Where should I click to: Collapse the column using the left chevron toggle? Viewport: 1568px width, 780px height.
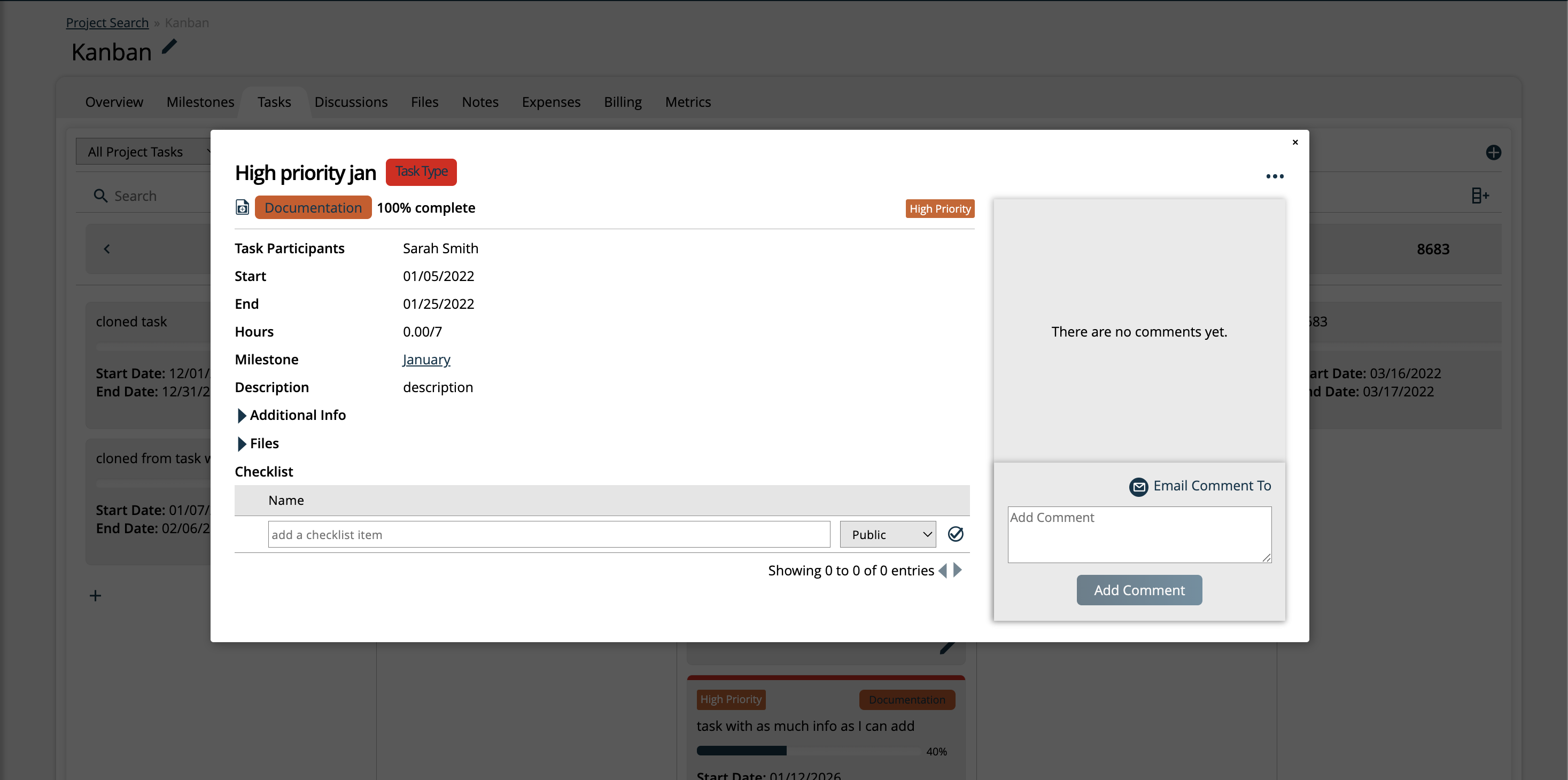click(x=107, y=248)
